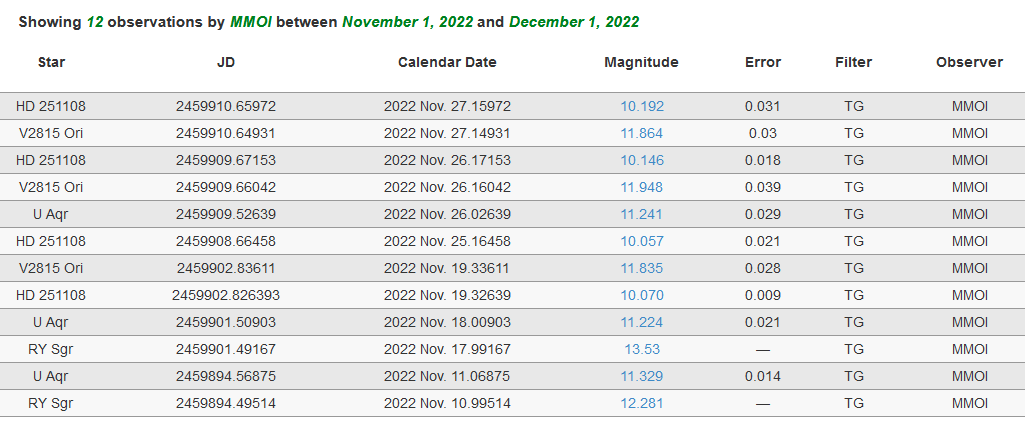Click the Calendar Date column header
The height and width of the screenshot is (428, 1025).
[x=447, y=62]
